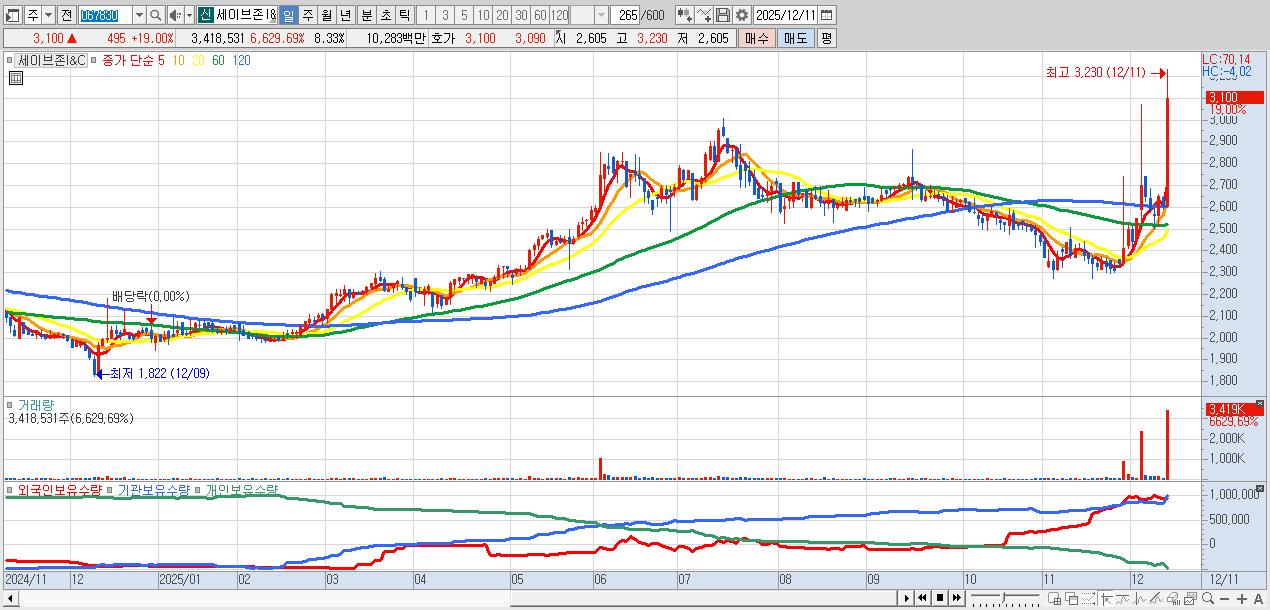The width and height of the screenshot is (1270, 610).
Task: Click the 전 button in toolbar
Action: 65,15
